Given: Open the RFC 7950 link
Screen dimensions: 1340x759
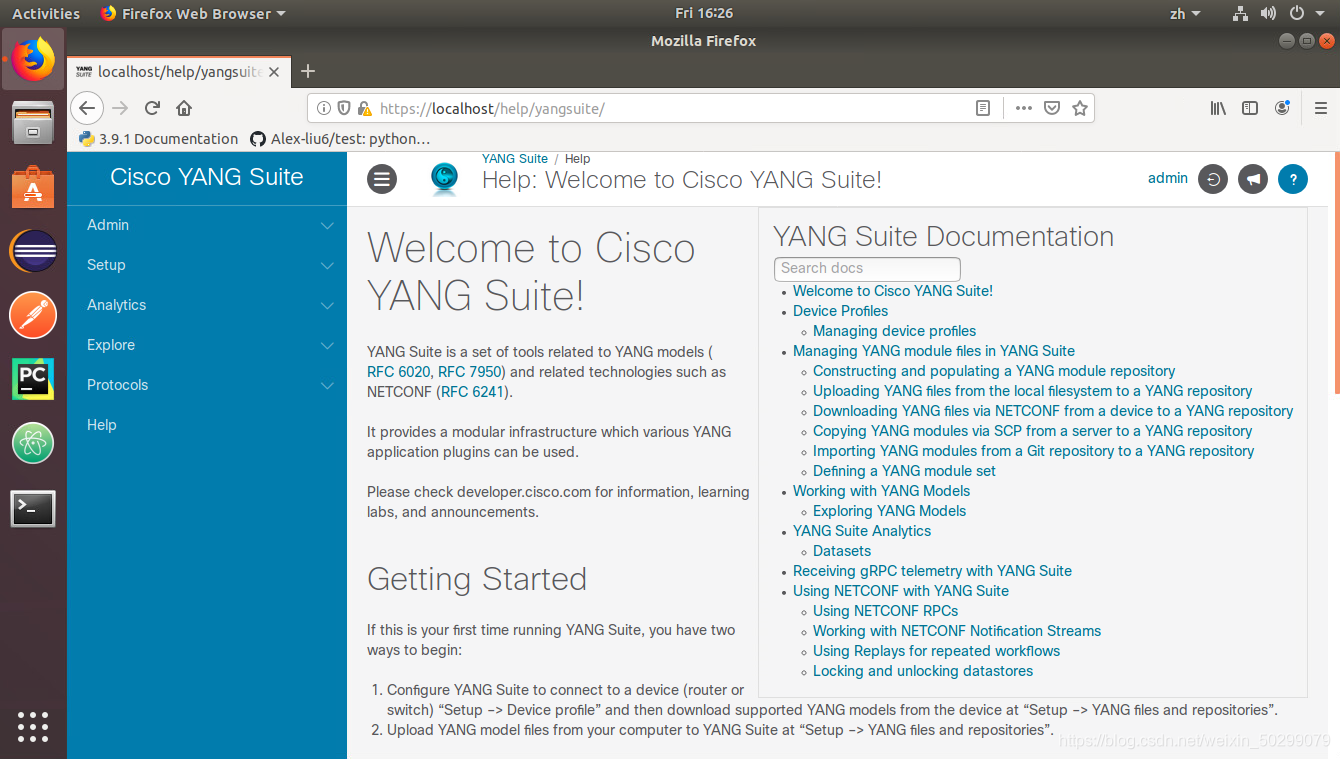Looking at the screenshot, I should [470, 372].
